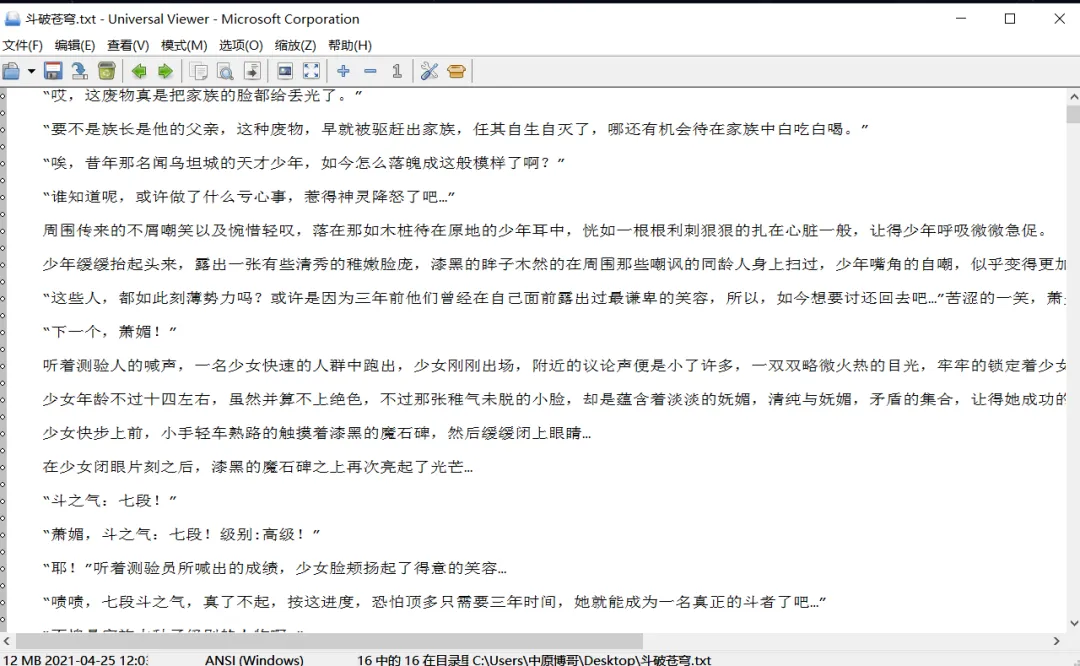Open the 文件(F) menu
1080x666 pixels.
coord(23,45)
